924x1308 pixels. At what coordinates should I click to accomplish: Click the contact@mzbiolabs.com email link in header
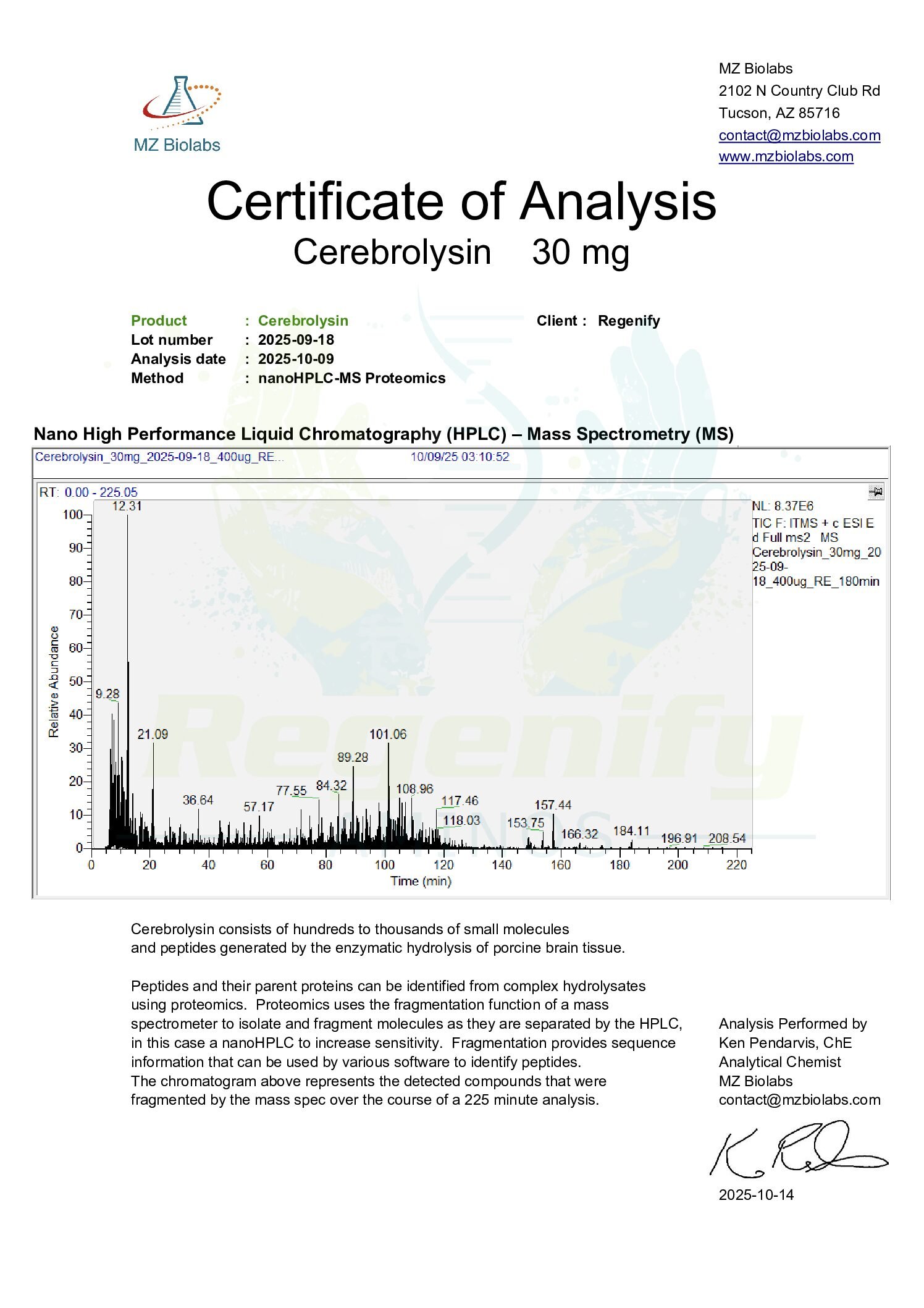click(799, 135)
